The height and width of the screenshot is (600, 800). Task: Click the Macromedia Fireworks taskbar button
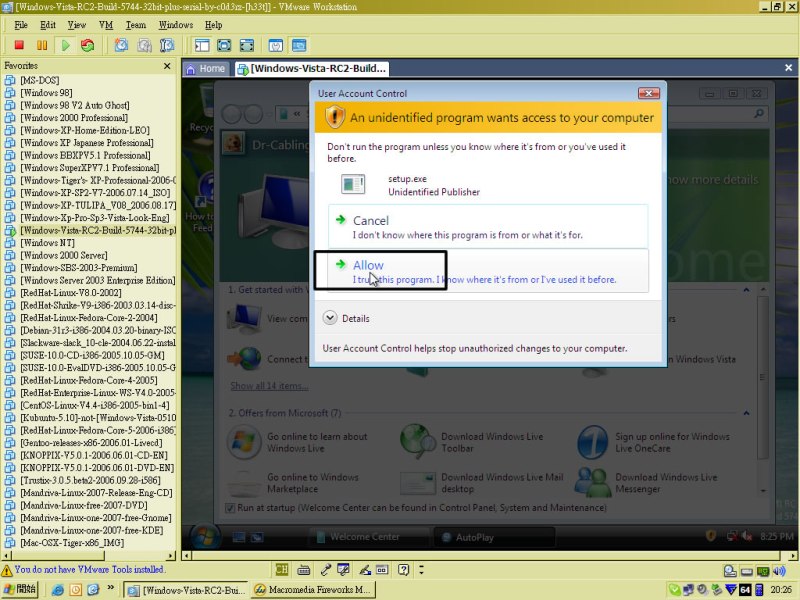[x=313, y=590]
